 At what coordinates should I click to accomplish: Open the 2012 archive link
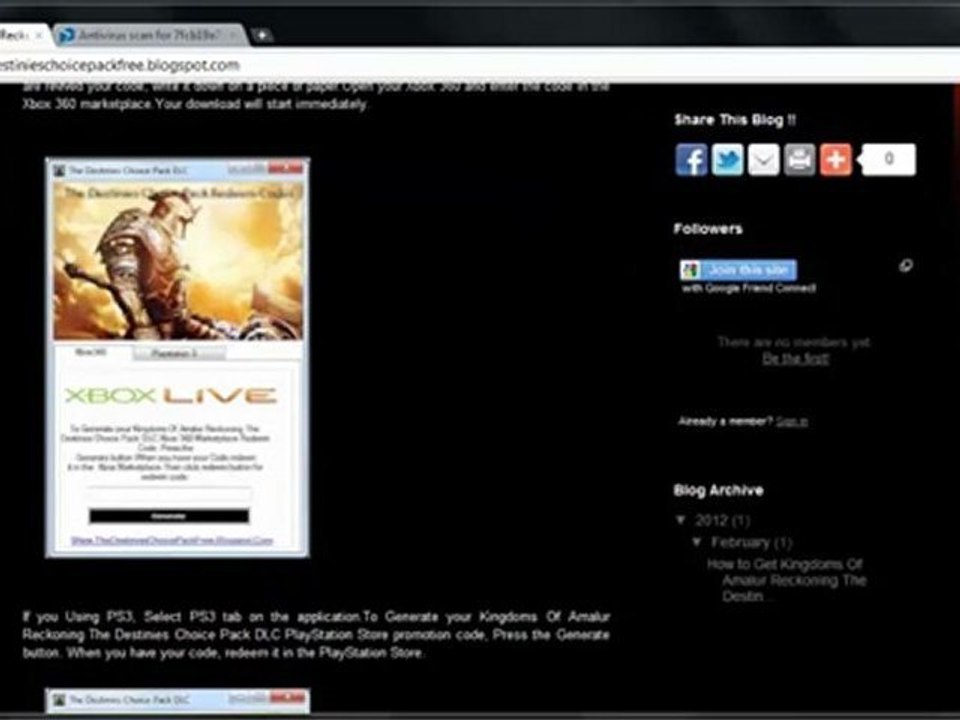(711, 520)
